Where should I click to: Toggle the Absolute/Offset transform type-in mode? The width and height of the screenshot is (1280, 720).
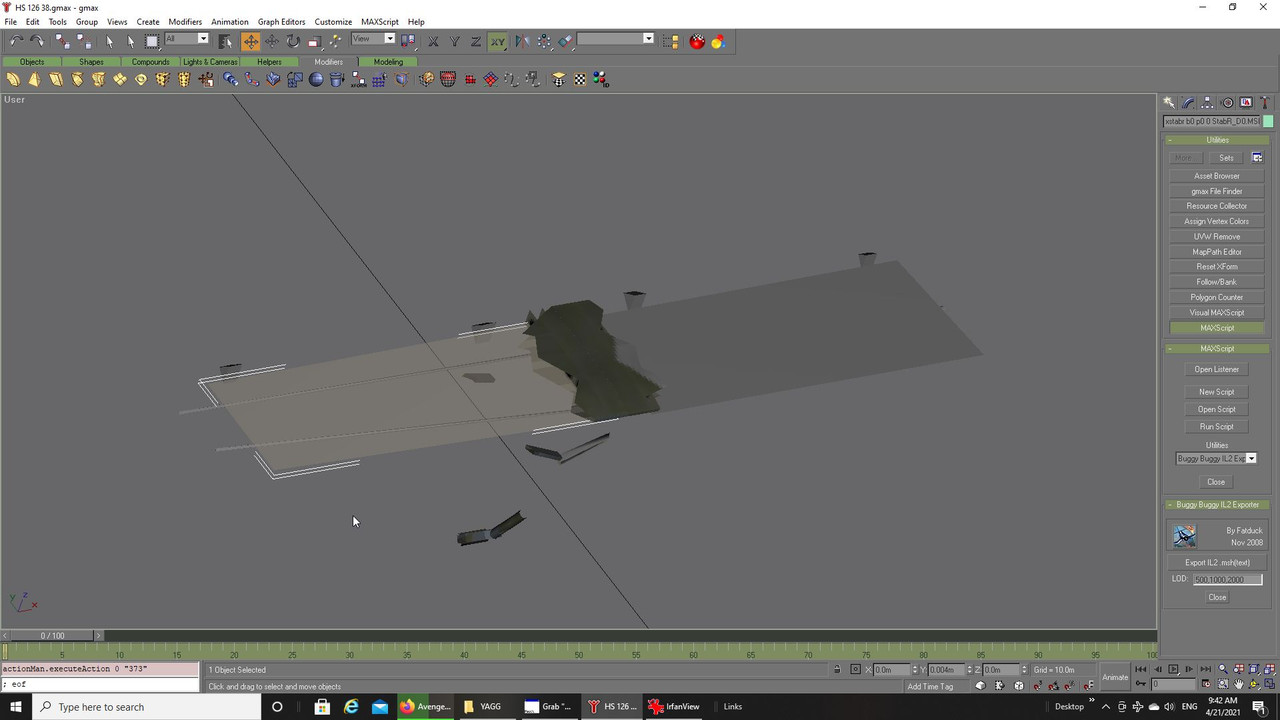pyautogui.click(x=855, y=669)
